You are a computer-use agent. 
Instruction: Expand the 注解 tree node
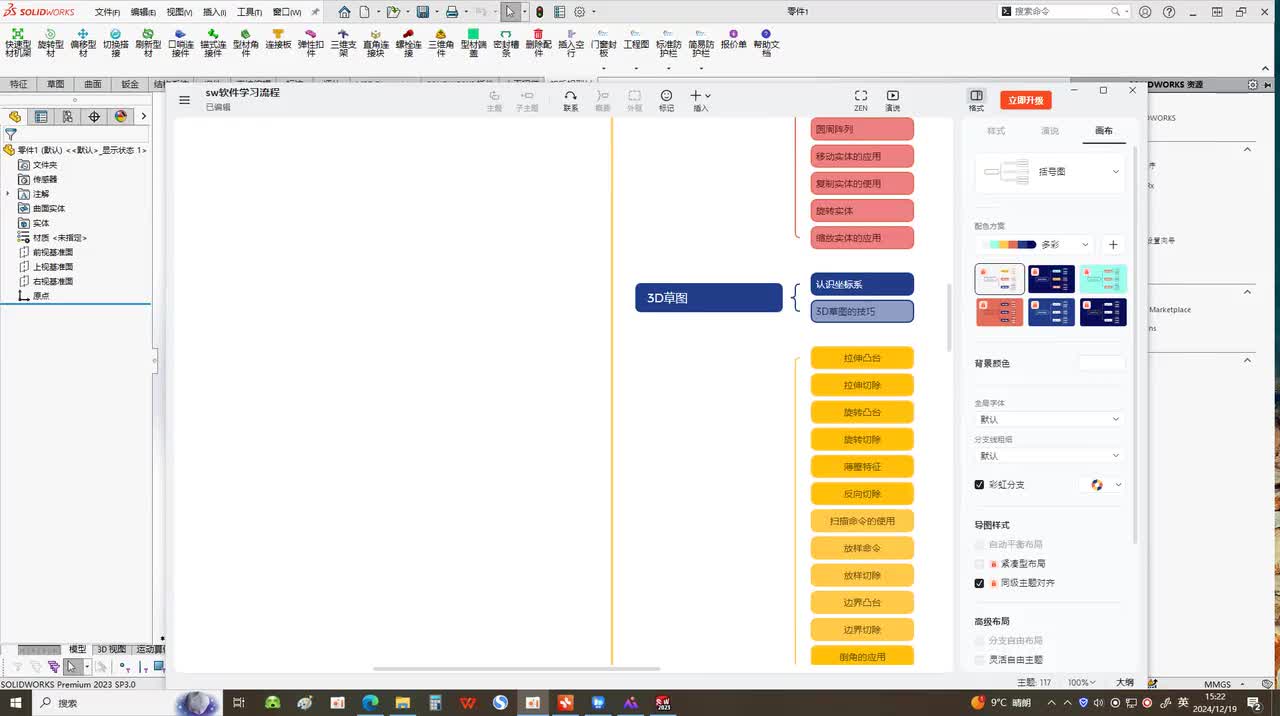pyautogui.click(x=8, y=194)
